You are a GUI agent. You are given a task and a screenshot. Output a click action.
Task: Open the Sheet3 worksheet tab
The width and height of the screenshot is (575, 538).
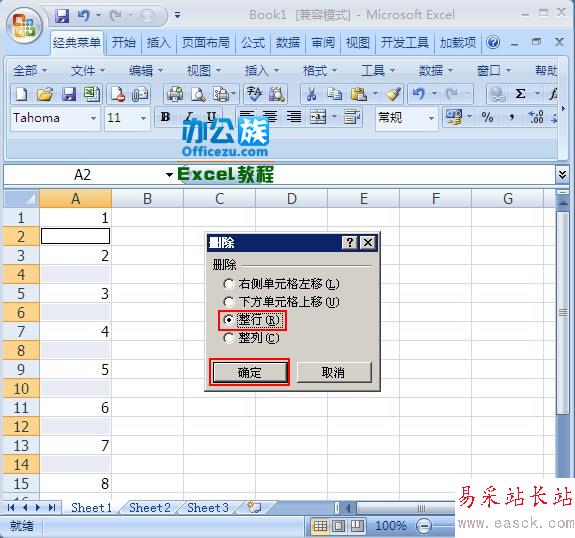[208, 508]
